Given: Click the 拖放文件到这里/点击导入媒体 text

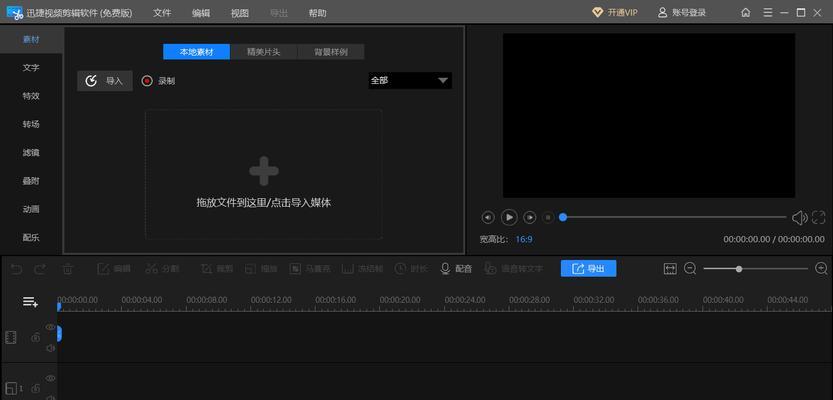Looking at the screenshot, I should point(264,202).
